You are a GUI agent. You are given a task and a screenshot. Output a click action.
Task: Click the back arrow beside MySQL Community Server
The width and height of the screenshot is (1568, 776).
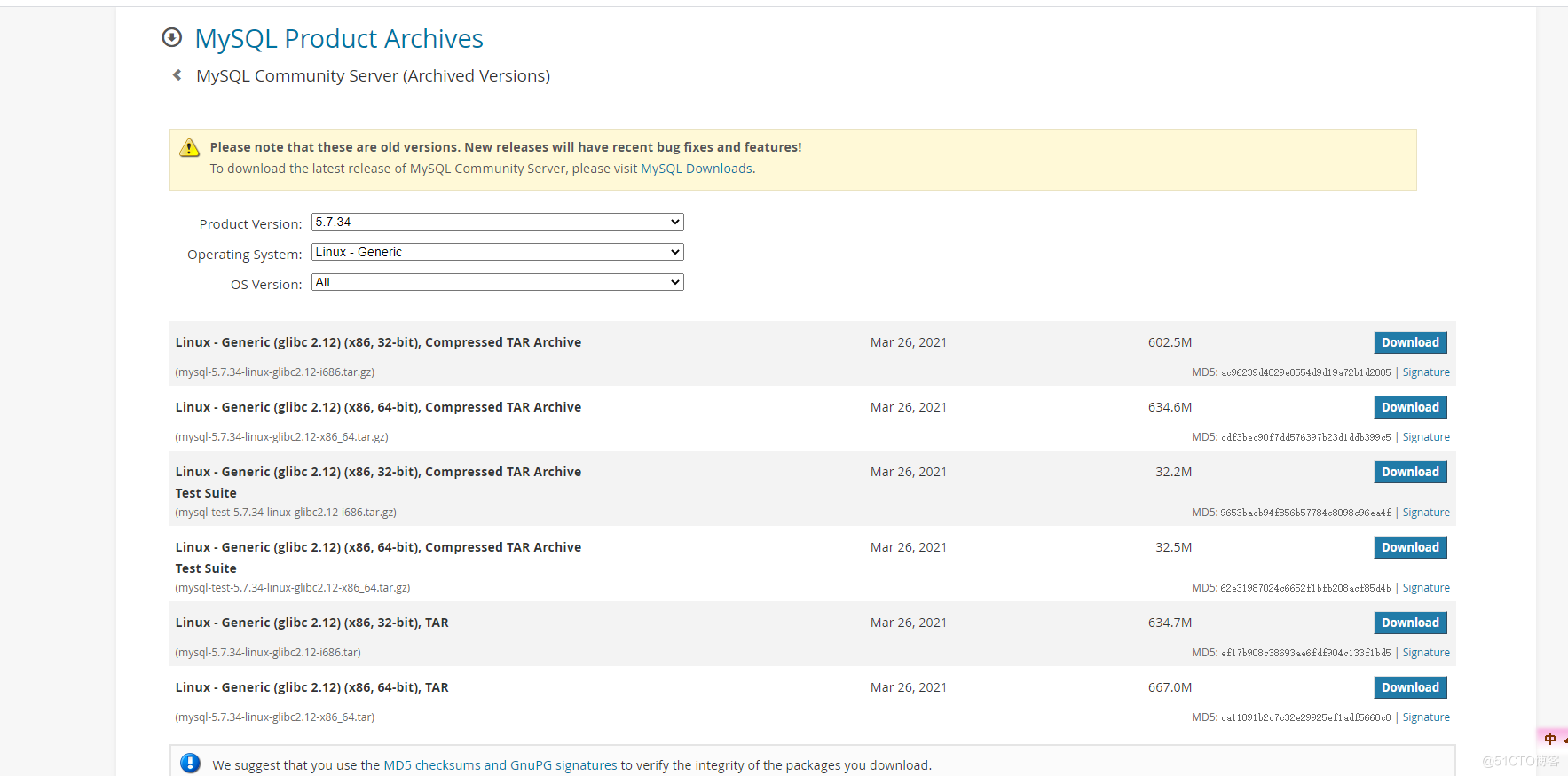pos(177,75)
